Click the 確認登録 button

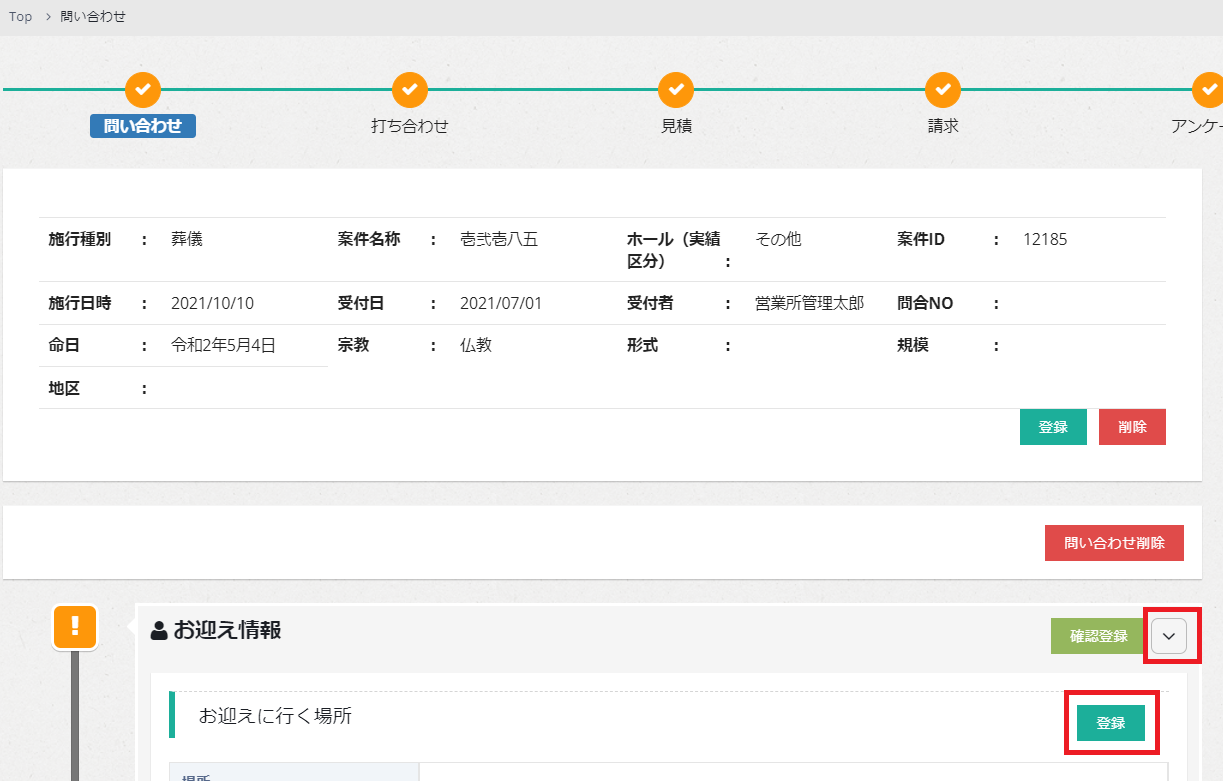click(1098, 636)
